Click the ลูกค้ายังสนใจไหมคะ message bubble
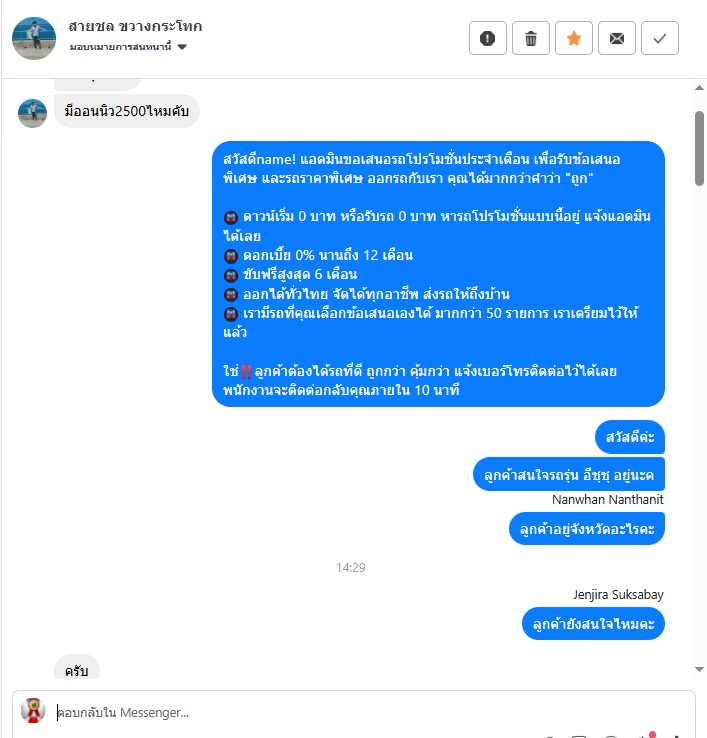The height and width of the screenshot is (738, 707). (593, 624)
